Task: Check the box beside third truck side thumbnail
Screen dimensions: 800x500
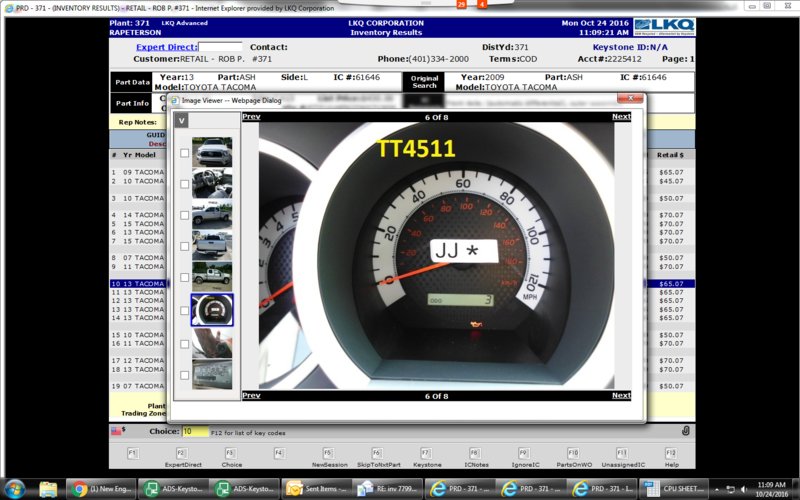Action: coord(185,215)
